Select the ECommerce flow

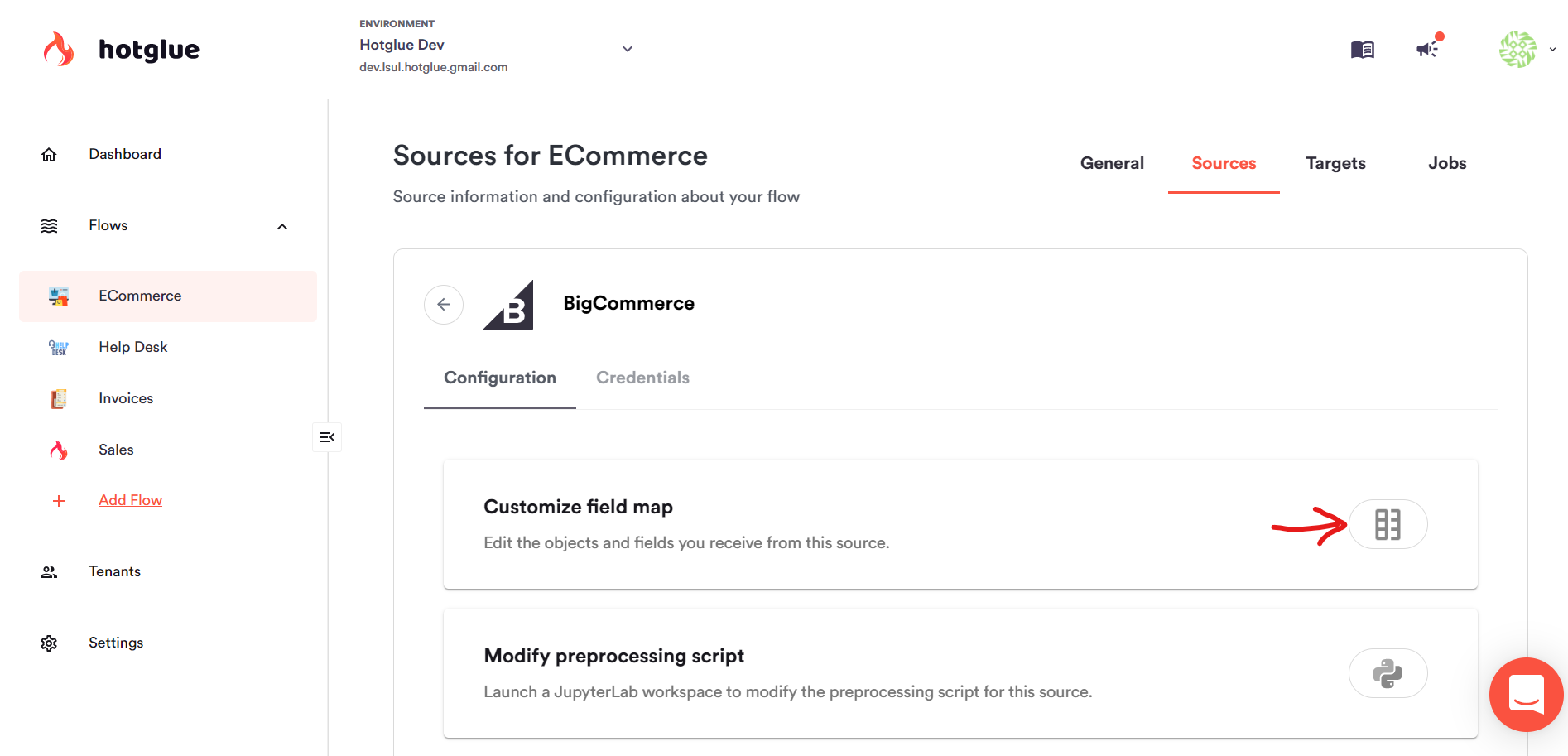pos(168,296)
